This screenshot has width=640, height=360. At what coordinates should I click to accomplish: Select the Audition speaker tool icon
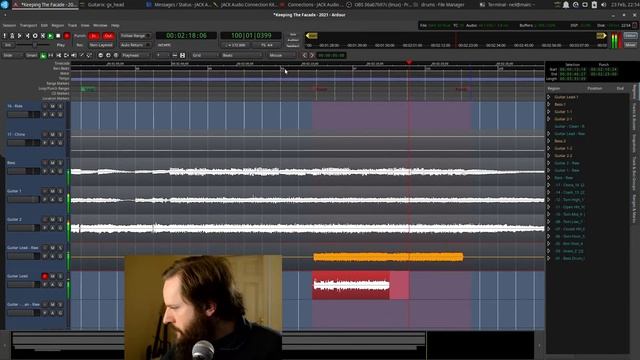(x=74, y=56)
